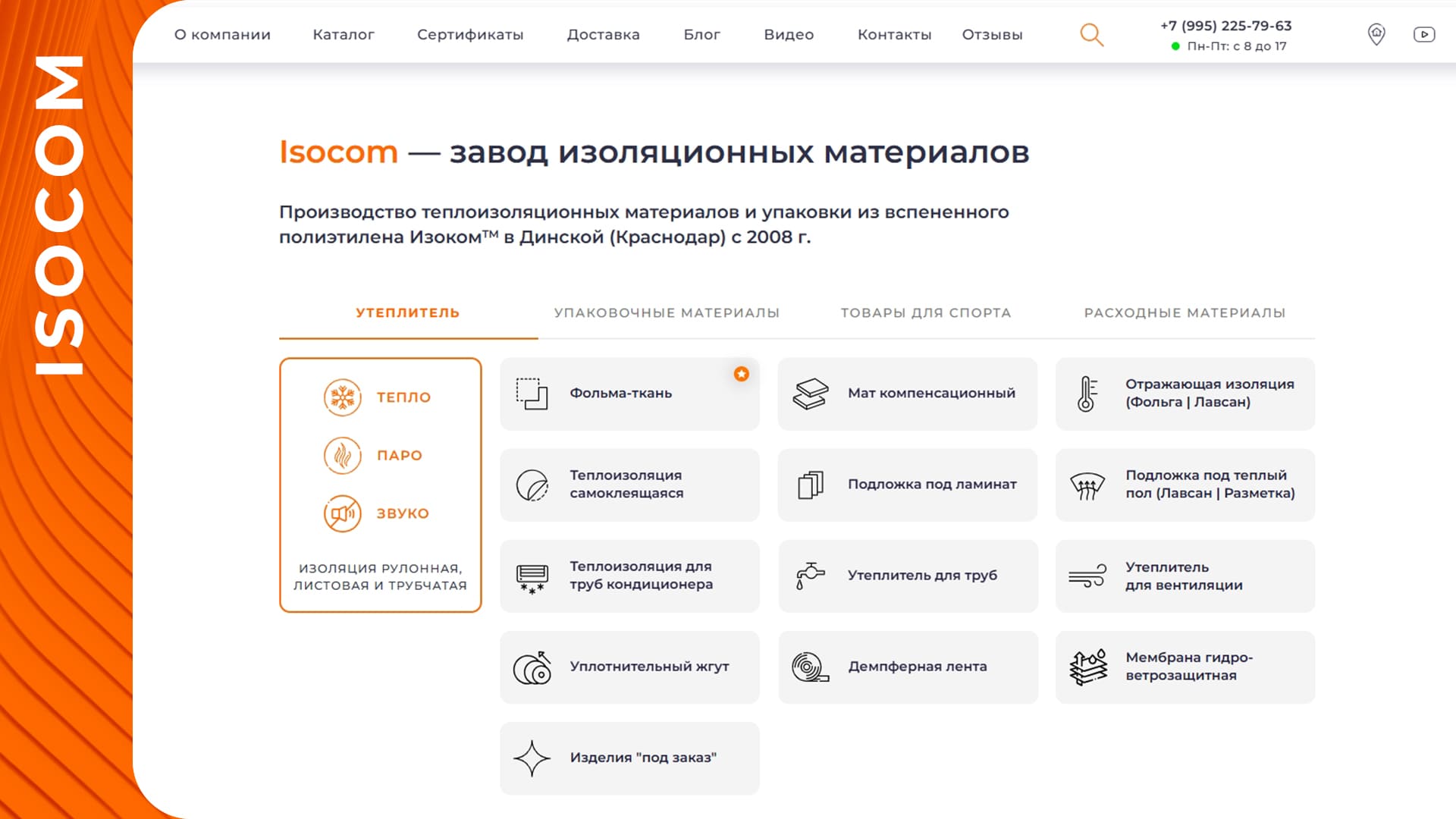
Task: Switch to УПАКОВОЧНЫЕ МАТЕРИАЛЫ tab
Action: tap(667, 313)
